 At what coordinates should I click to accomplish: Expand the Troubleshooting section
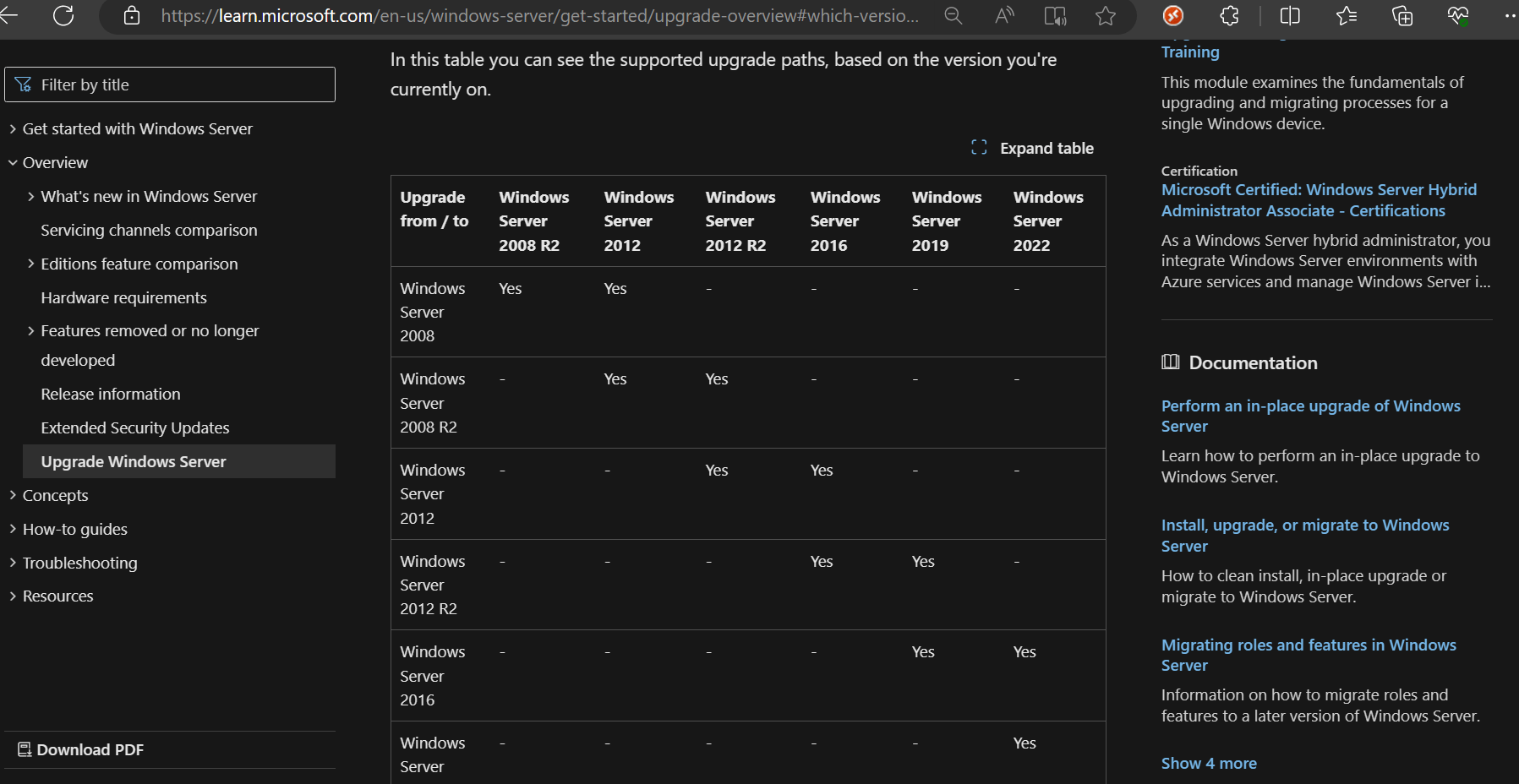click(13, 563)
